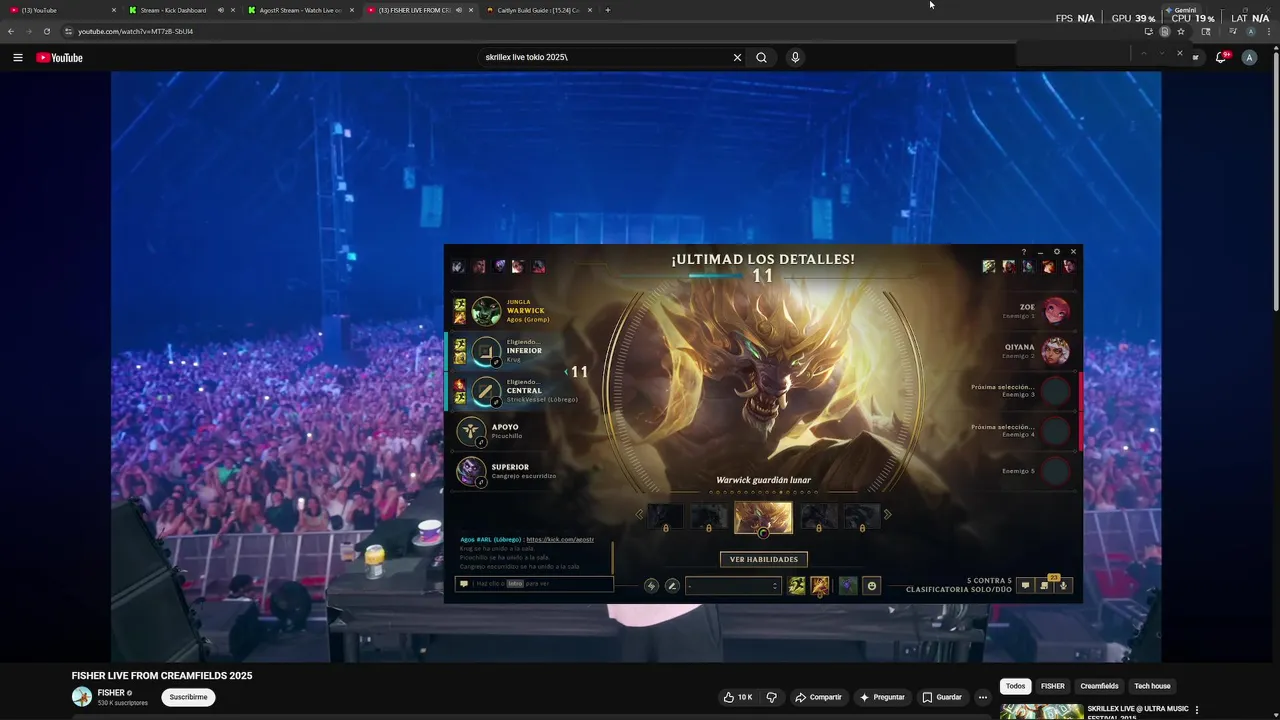The image size is (1280, 720).
Task: Open the Skrillex Live suggested video thumbnail
Action: click(1041, 712)
